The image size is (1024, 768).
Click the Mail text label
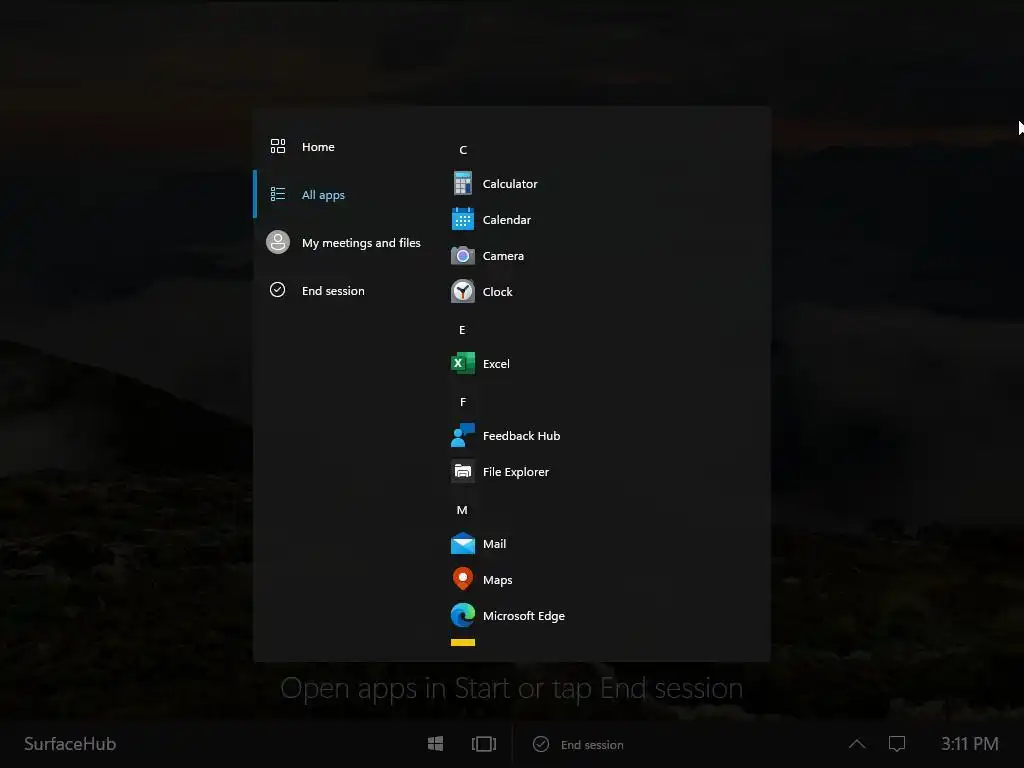(494, 543)
